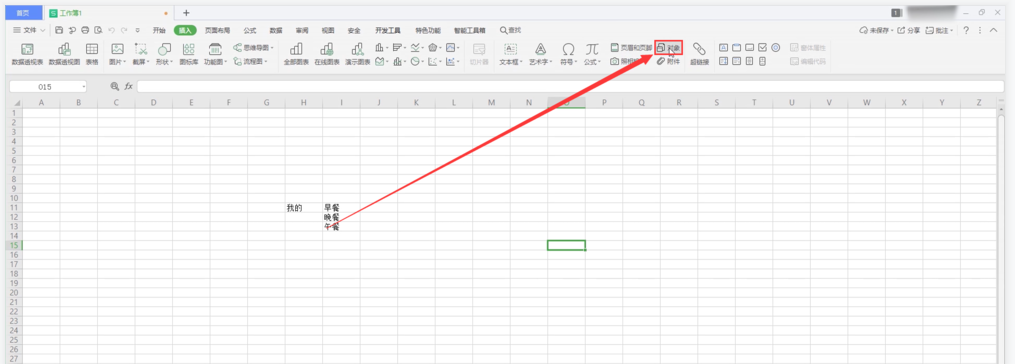Open online charts (在线图表)
The width and height of the screenshot is (1015, 364).
pyautogui.click(x=327, y=54)
